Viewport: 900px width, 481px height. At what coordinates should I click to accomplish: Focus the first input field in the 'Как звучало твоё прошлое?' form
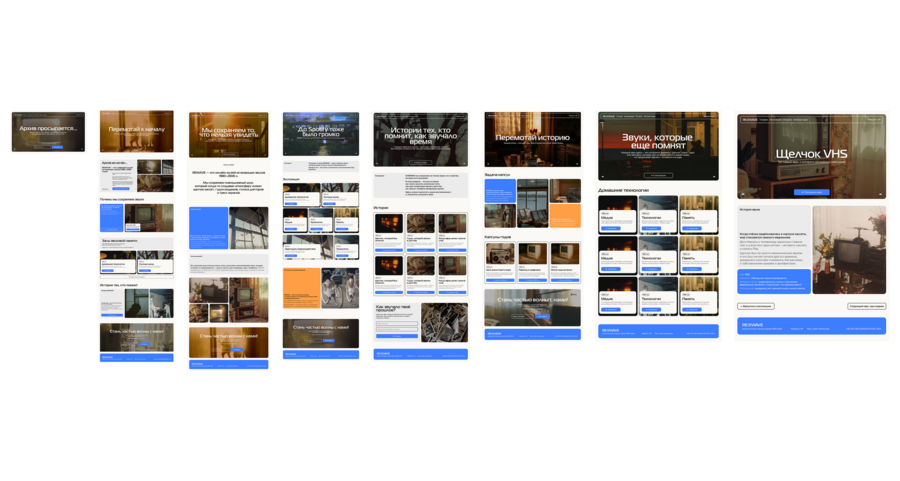tap(397, 324)
